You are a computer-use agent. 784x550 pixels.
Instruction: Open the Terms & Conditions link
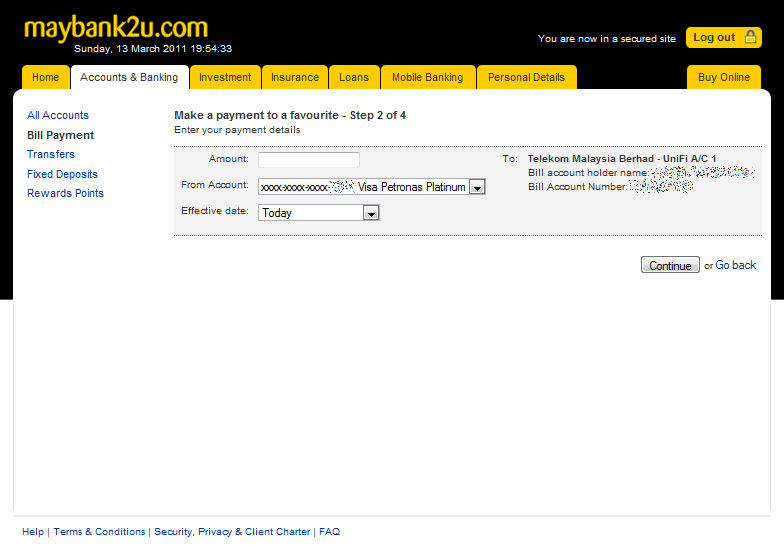coord(99,532)
